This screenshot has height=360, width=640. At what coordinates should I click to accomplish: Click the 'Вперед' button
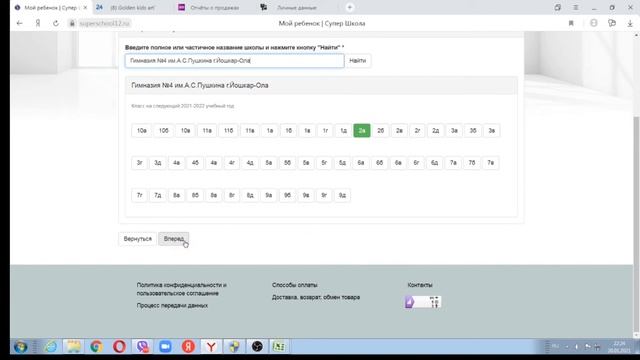tap(173, 239)
